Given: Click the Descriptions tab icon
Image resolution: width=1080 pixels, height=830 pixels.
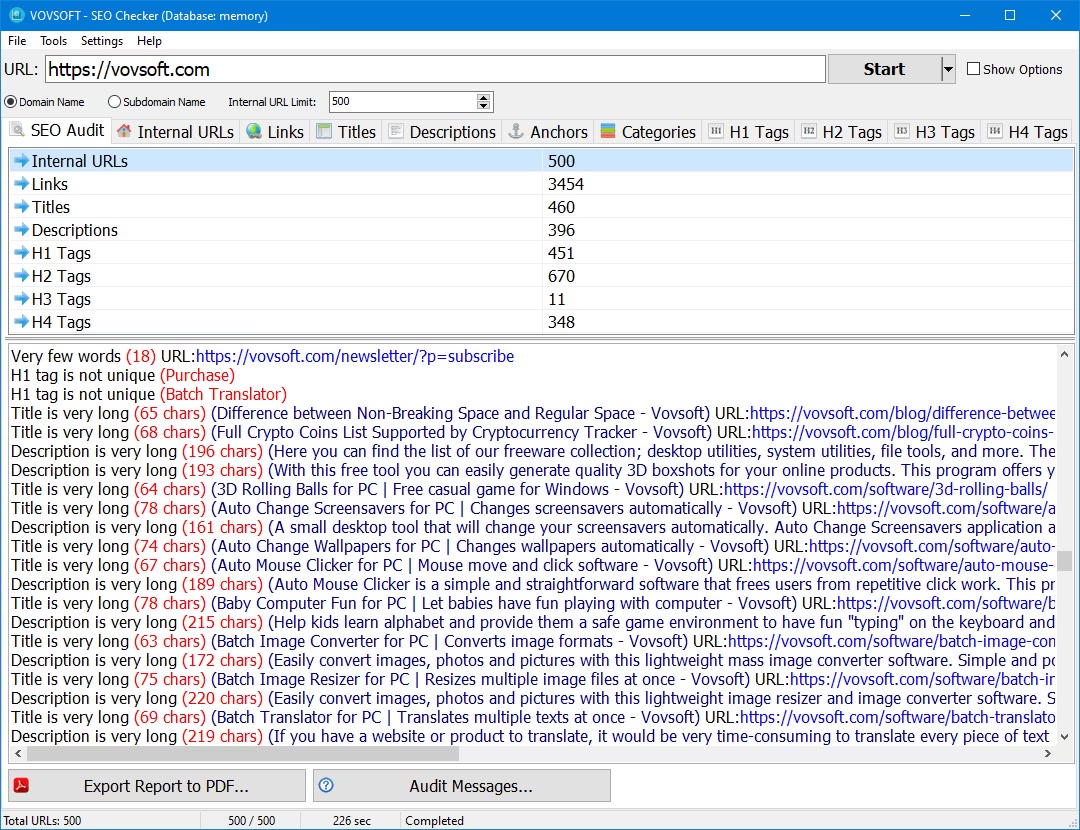Looking at the screenshot, I should pyautogui.click(x=396, y=131).
